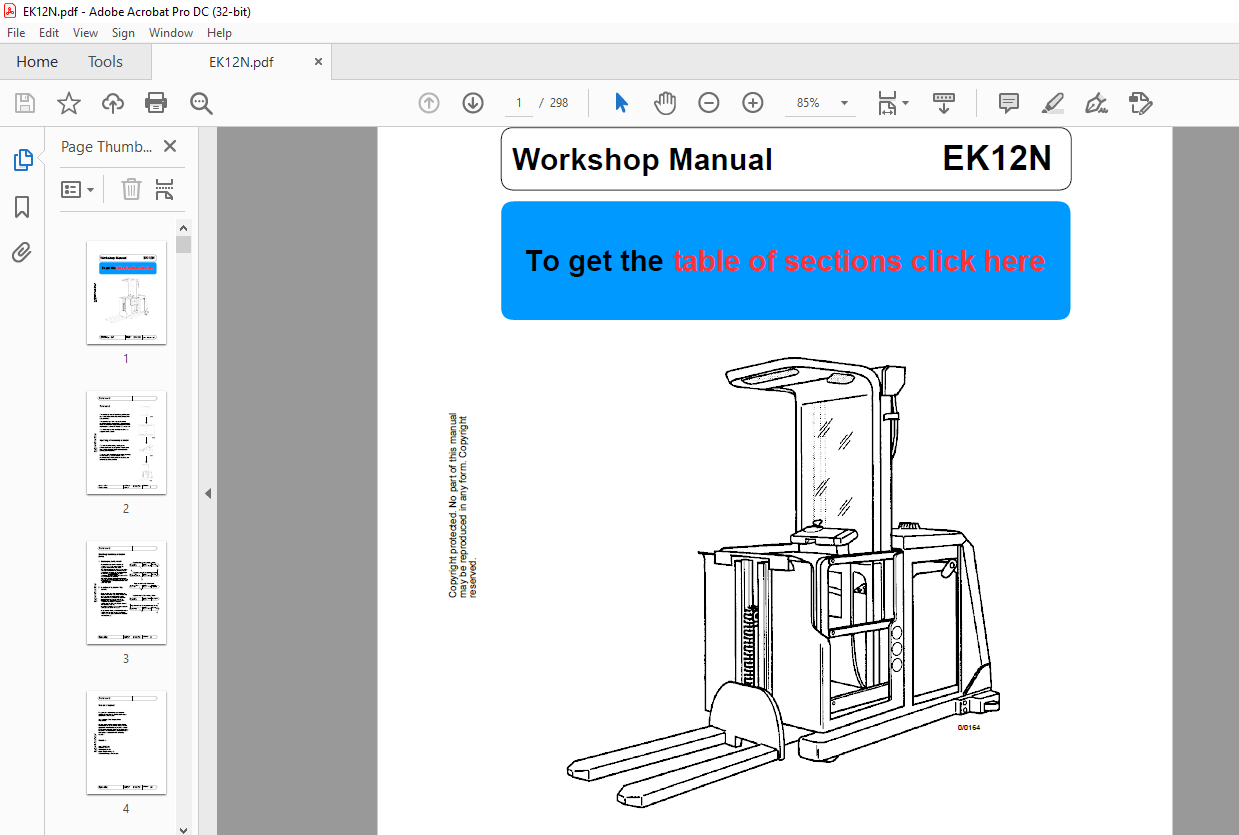The height and width of the screenshot is (835, 1239).
Task: Open the find text search tool
Action: 201,103
